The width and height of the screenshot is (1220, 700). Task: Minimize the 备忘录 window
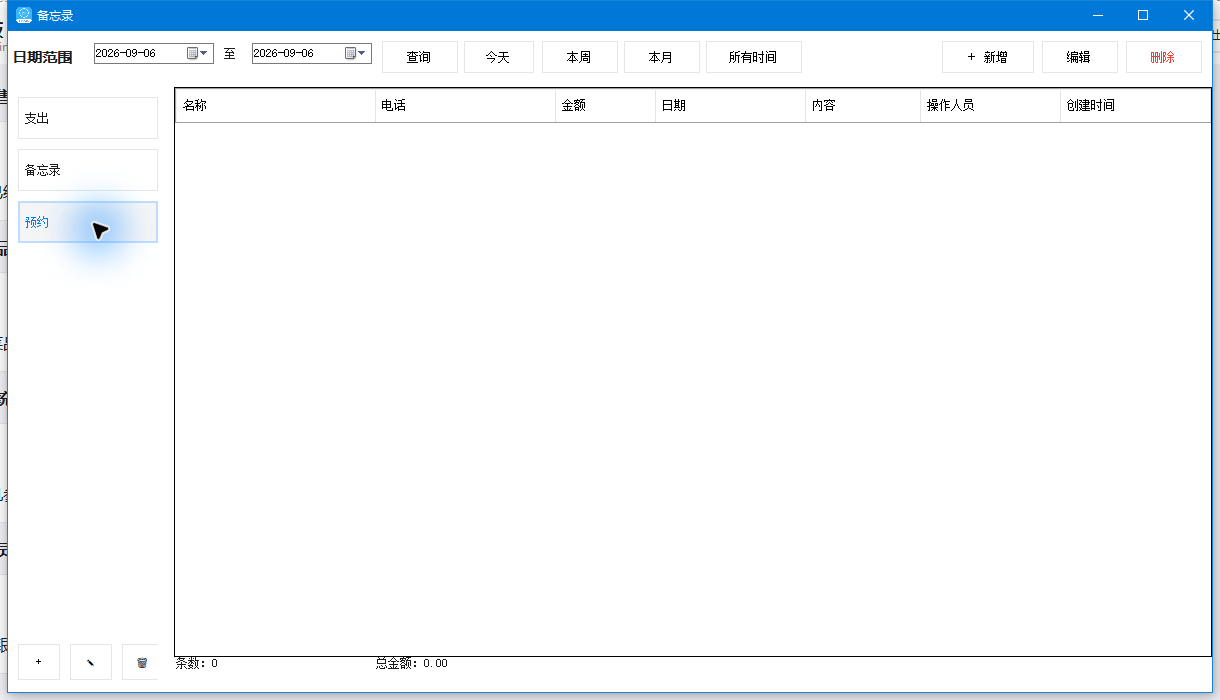point(1097,15)
